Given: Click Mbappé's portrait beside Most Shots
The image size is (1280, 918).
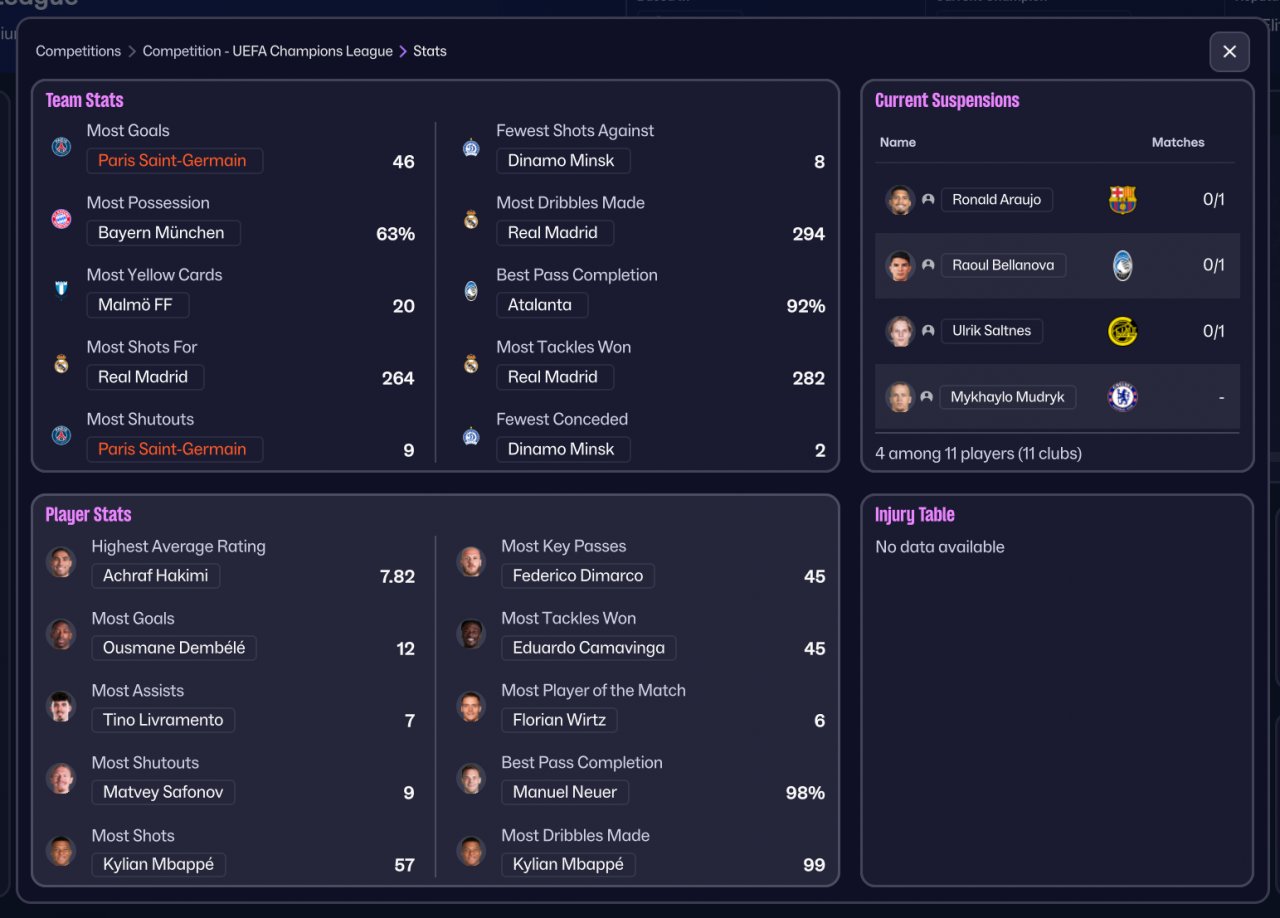Looking at the screenshot, I should pyautogui.click(x=61, y=851).
